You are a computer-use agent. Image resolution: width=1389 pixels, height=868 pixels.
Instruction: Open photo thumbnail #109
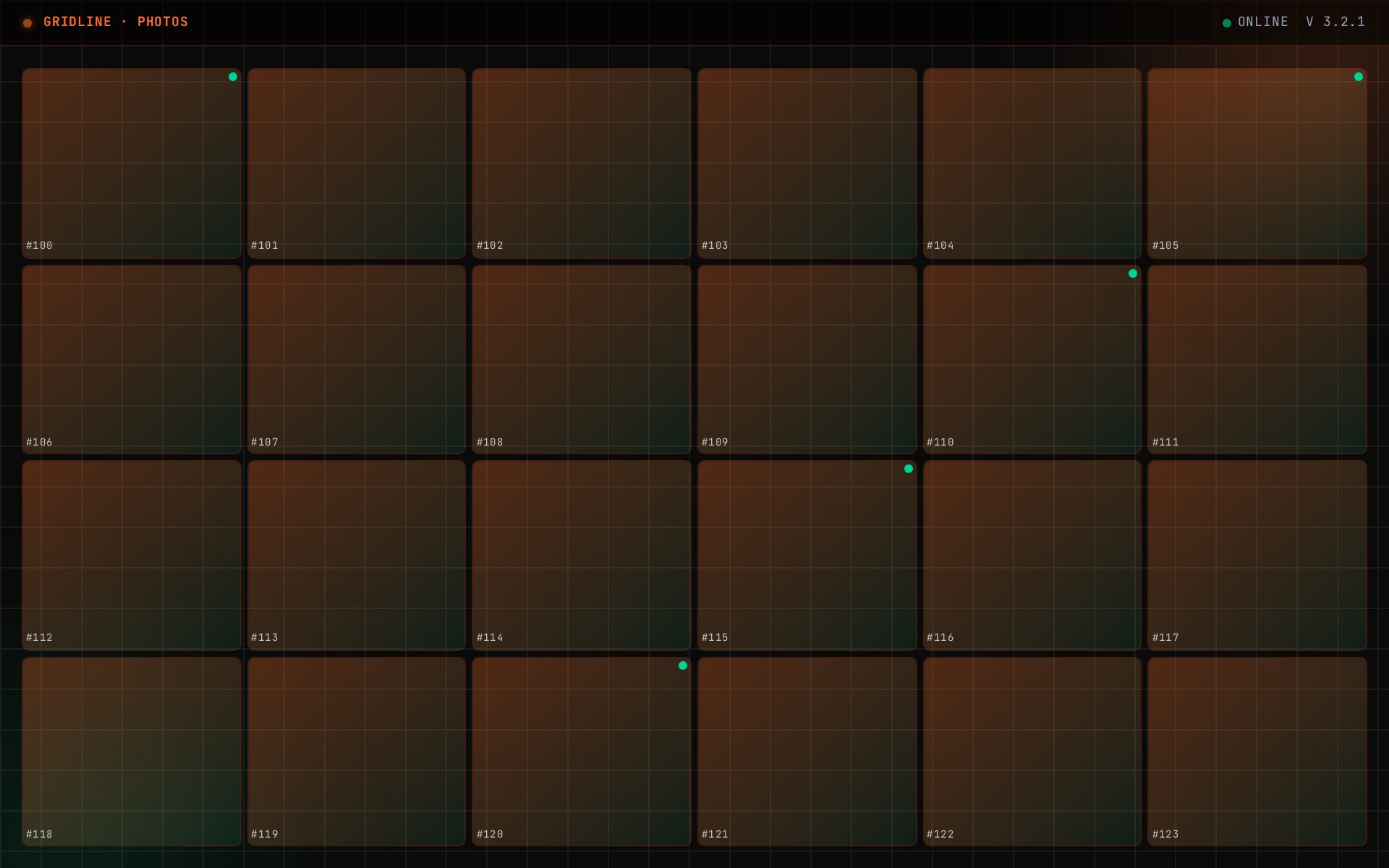807,359
